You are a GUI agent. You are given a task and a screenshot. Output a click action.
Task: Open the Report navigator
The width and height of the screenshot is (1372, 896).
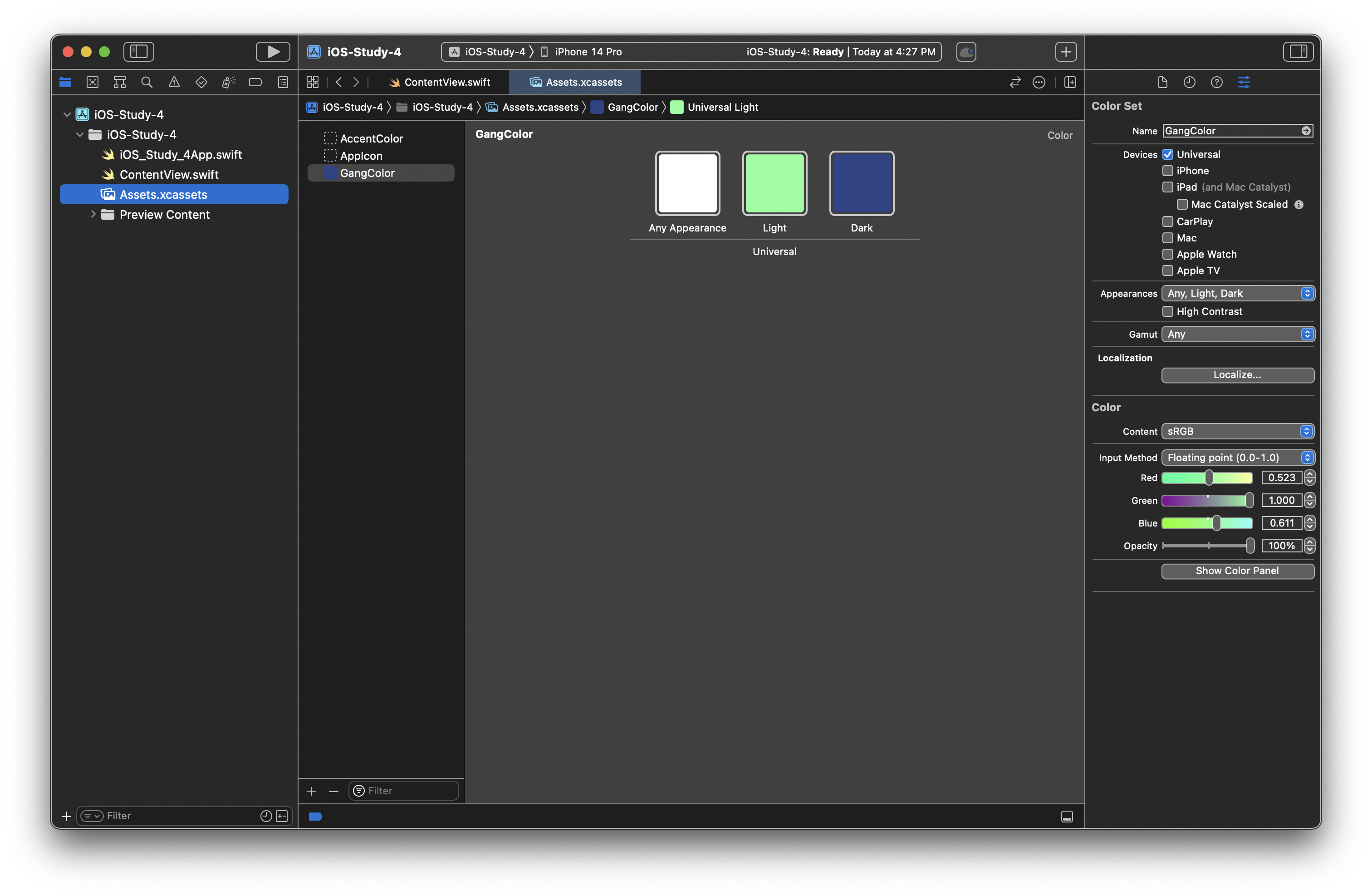[x=283, y=83]
